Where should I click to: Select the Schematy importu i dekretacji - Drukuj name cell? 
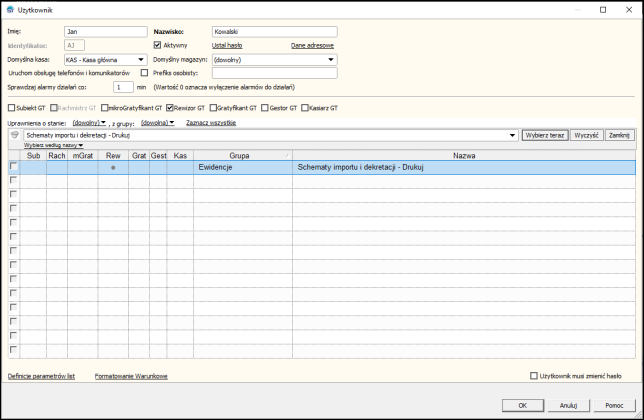point(464,168)
